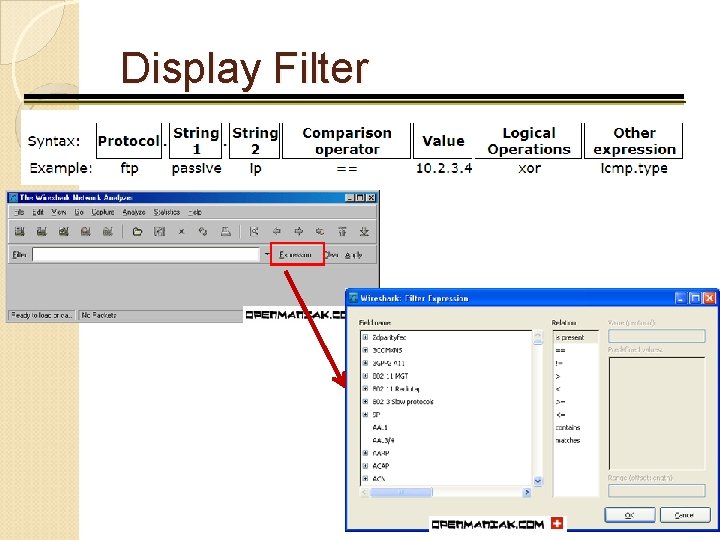Expand the 2dparityfec field tree node

pos(366,337)
